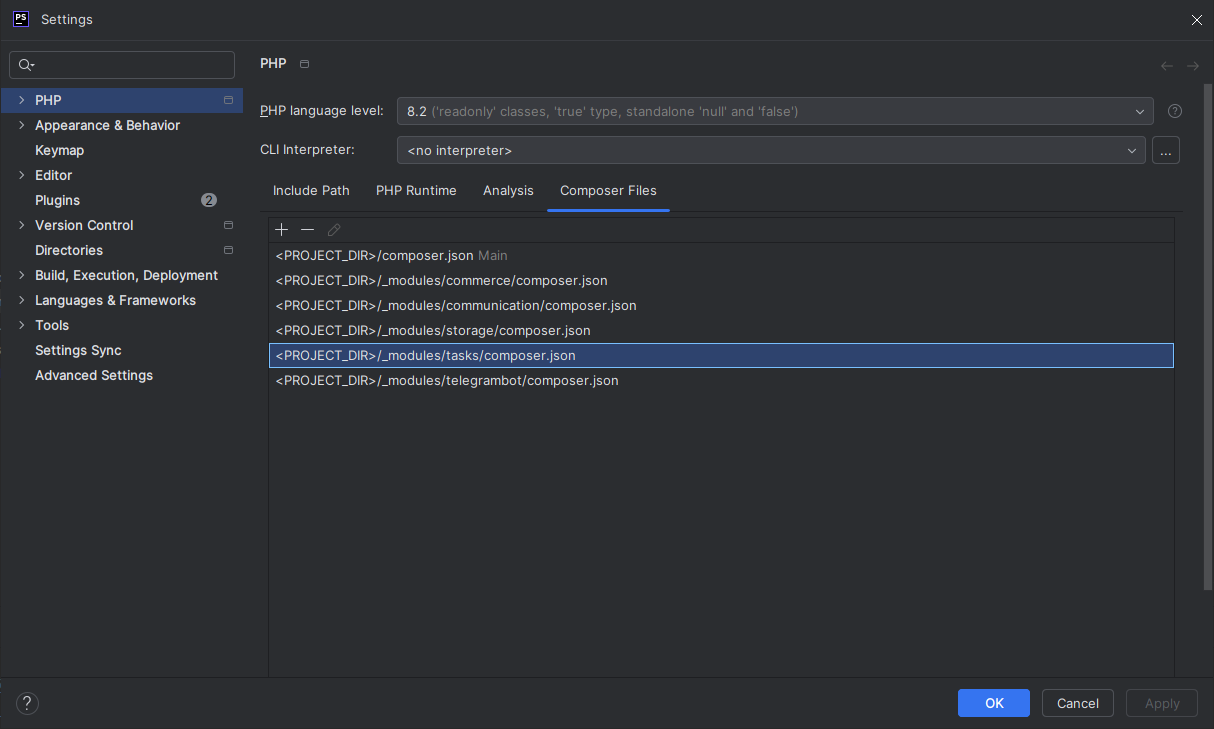Expand the Build, Execution, Deployment node
1214x729 pixels.
22,275
